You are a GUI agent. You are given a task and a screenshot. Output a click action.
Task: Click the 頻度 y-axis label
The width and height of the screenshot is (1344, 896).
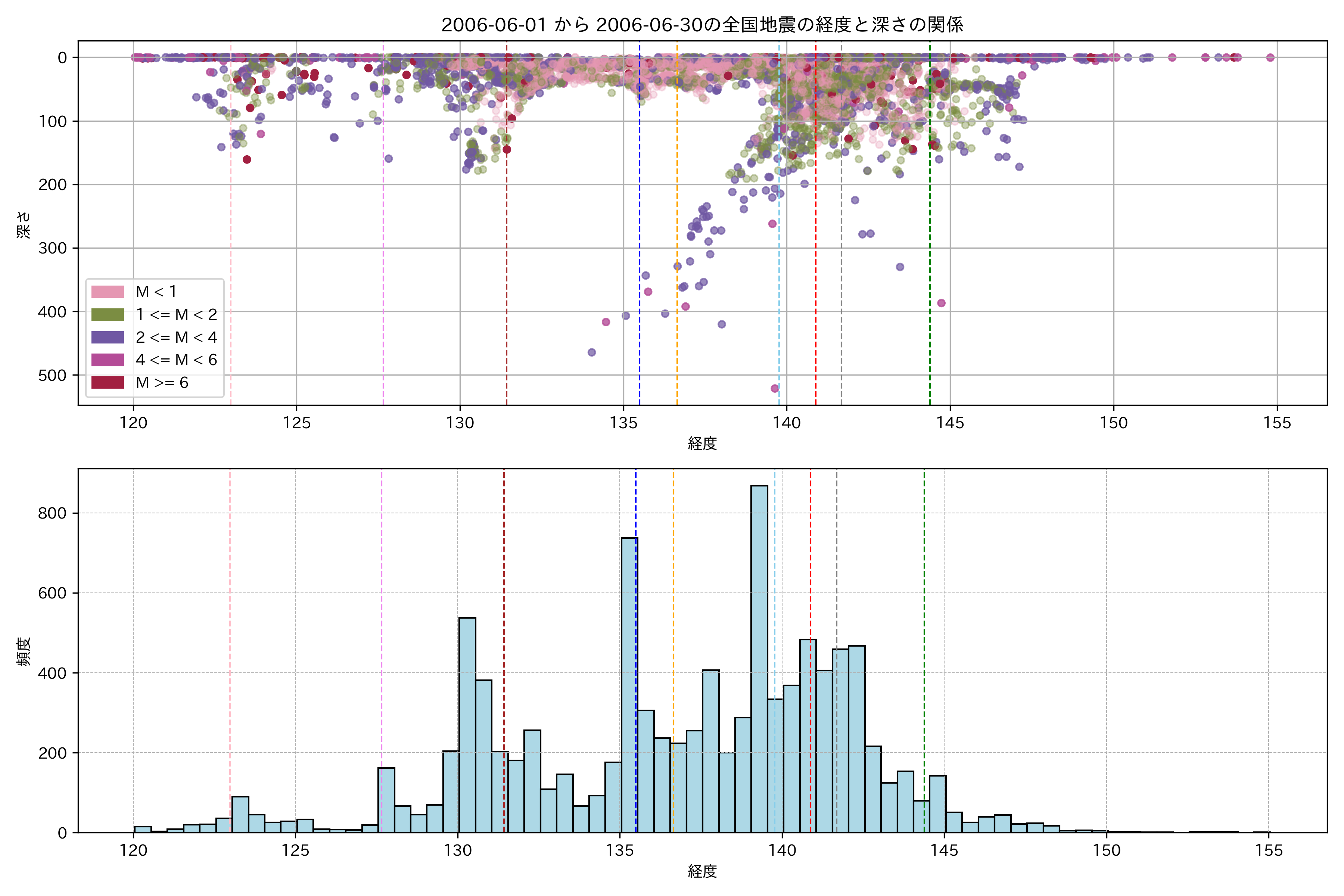[24, 651]
